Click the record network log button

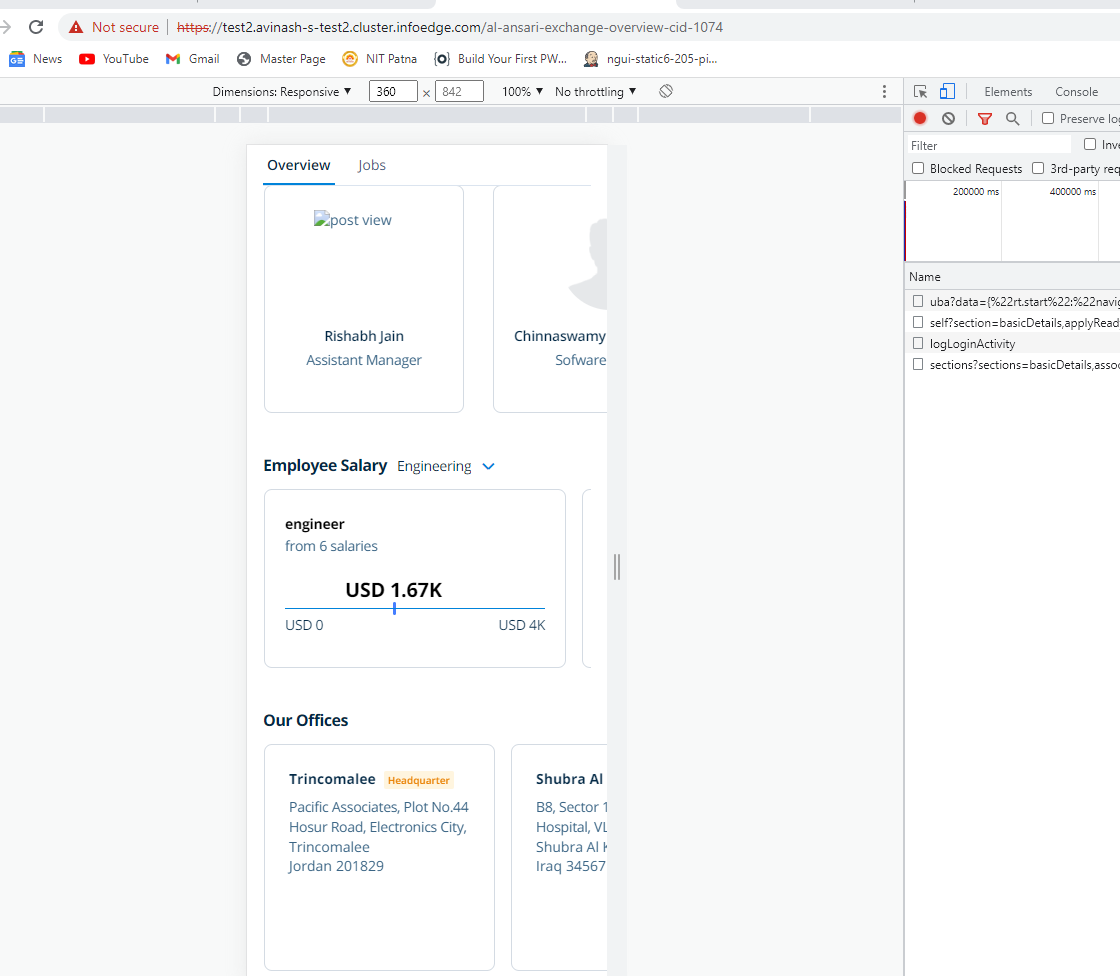click(x=920, y=118)
